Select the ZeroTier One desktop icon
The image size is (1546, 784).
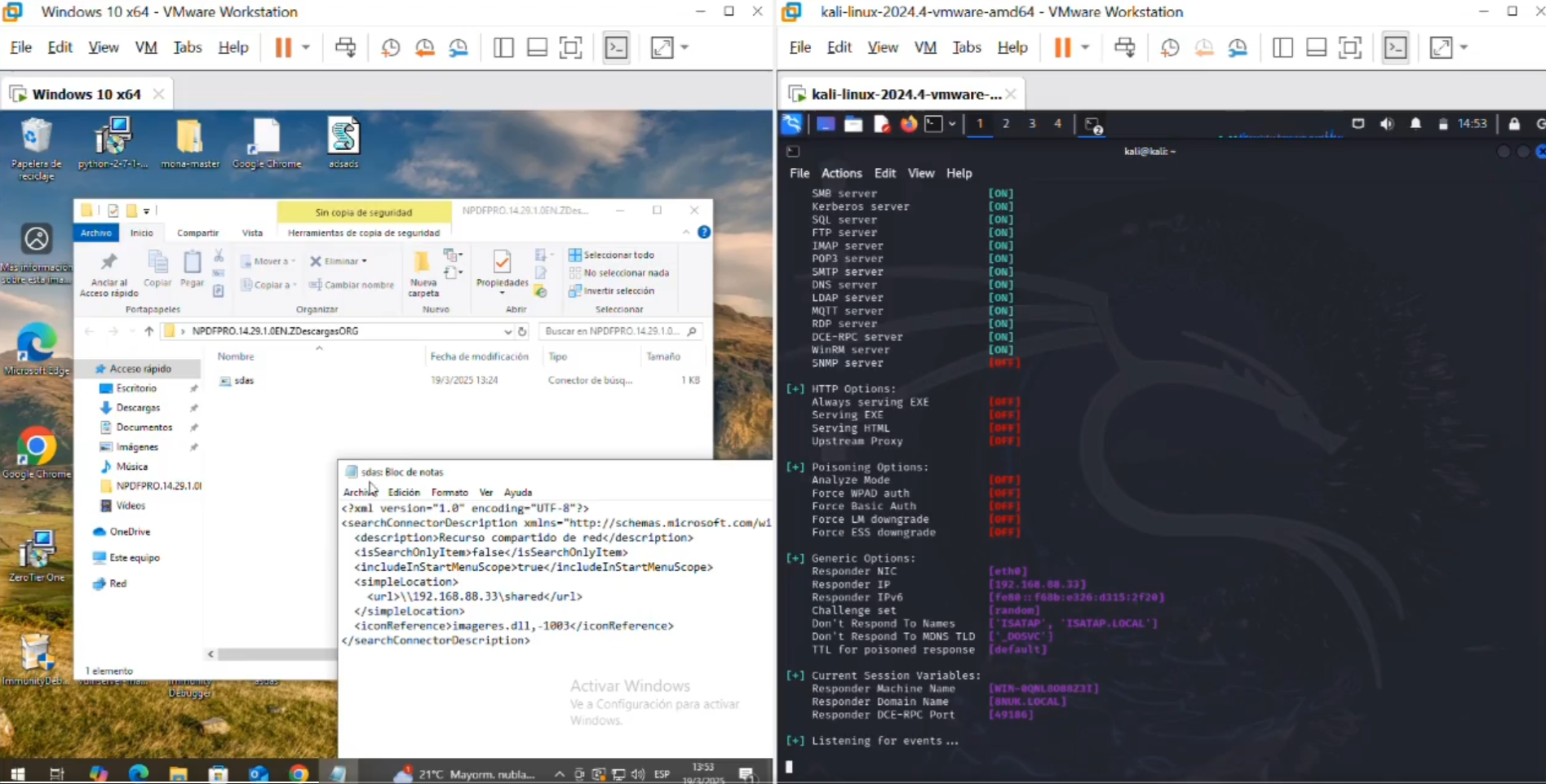[37, 556]
